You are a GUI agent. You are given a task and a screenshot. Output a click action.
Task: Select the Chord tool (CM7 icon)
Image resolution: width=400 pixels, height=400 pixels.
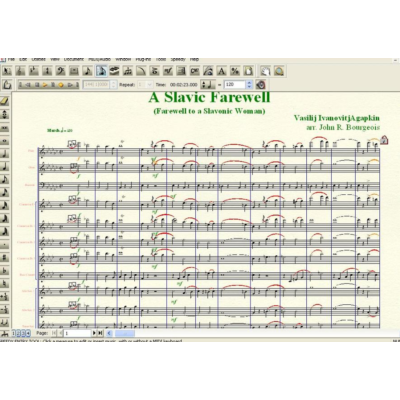tap(194, 71)
